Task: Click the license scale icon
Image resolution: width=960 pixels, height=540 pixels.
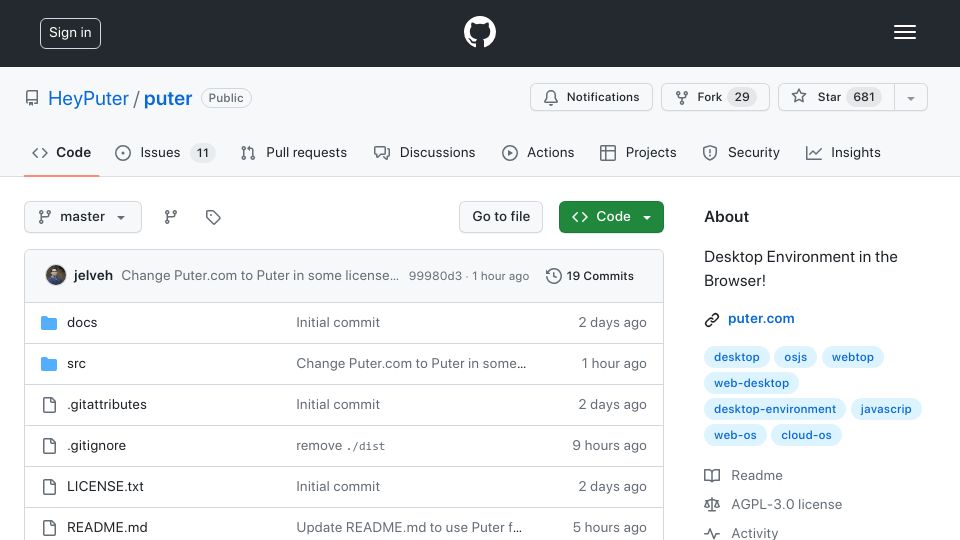Action: tap(712, 504)
